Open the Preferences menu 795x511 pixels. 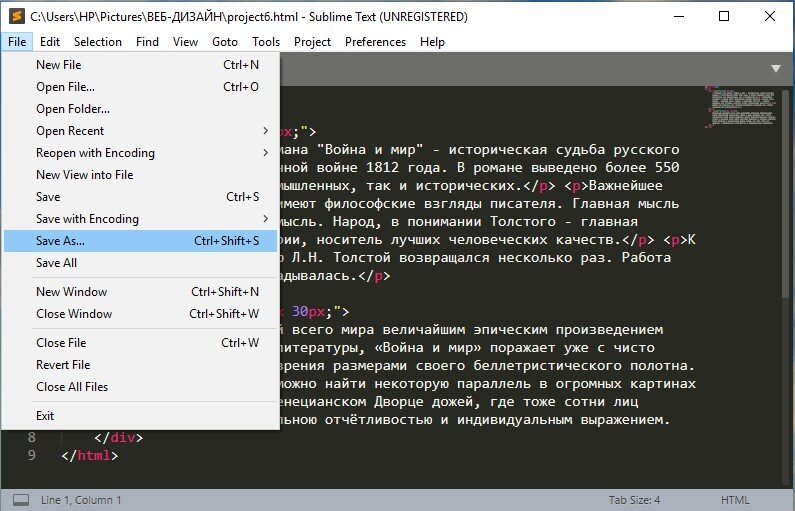pos(375,42)
